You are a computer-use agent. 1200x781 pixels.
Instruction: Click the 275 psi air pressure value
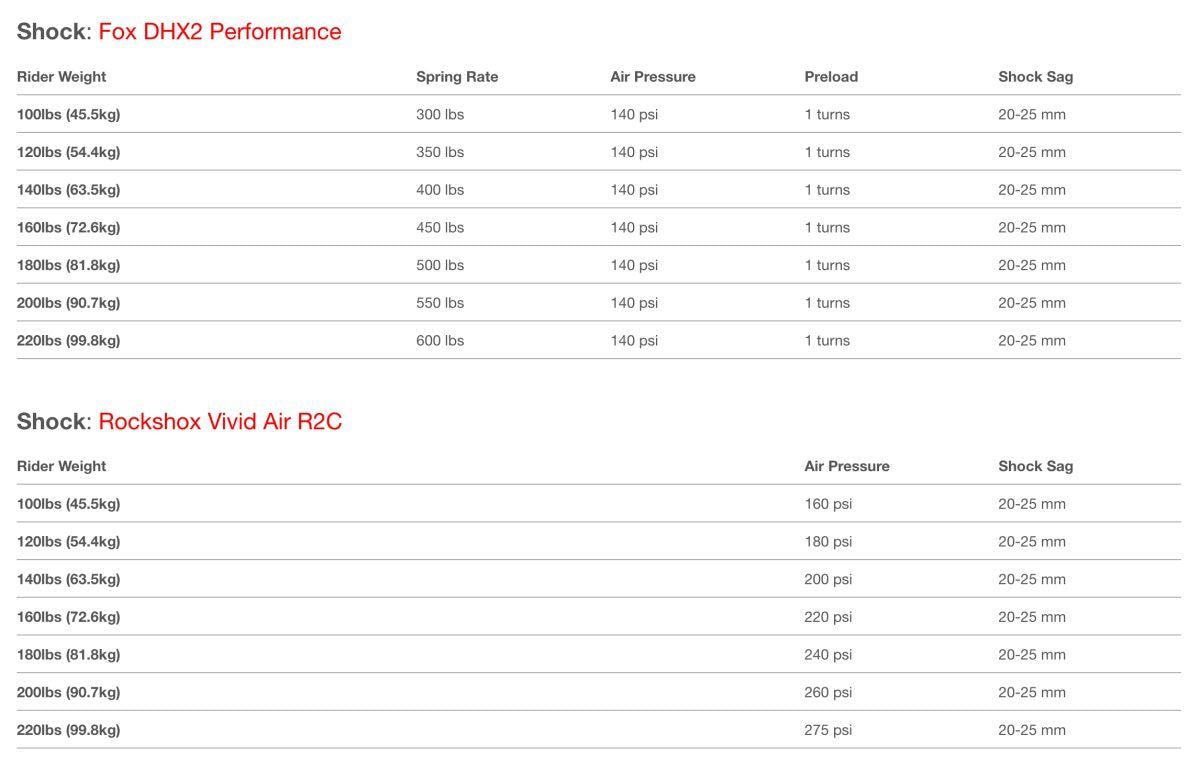[828, 730]
